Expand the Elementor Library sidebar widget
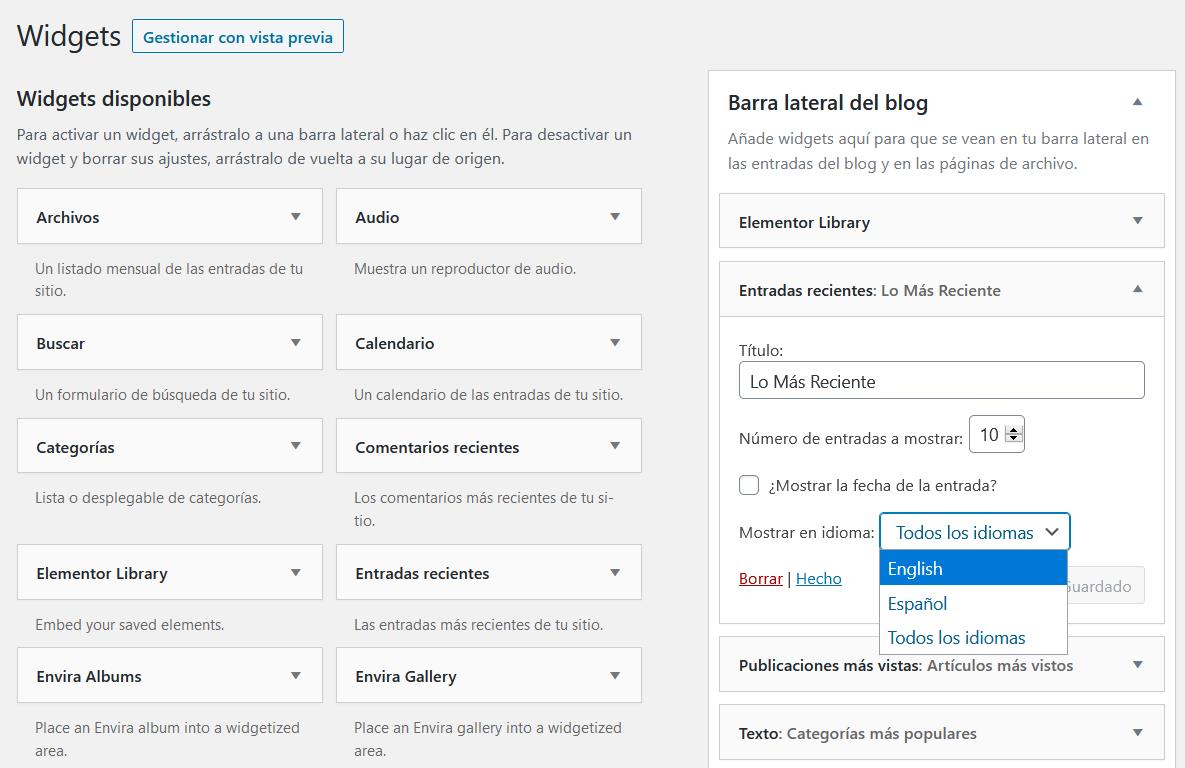The height and width of the screenshot is (768, 1185). [x=1137, y=221]
